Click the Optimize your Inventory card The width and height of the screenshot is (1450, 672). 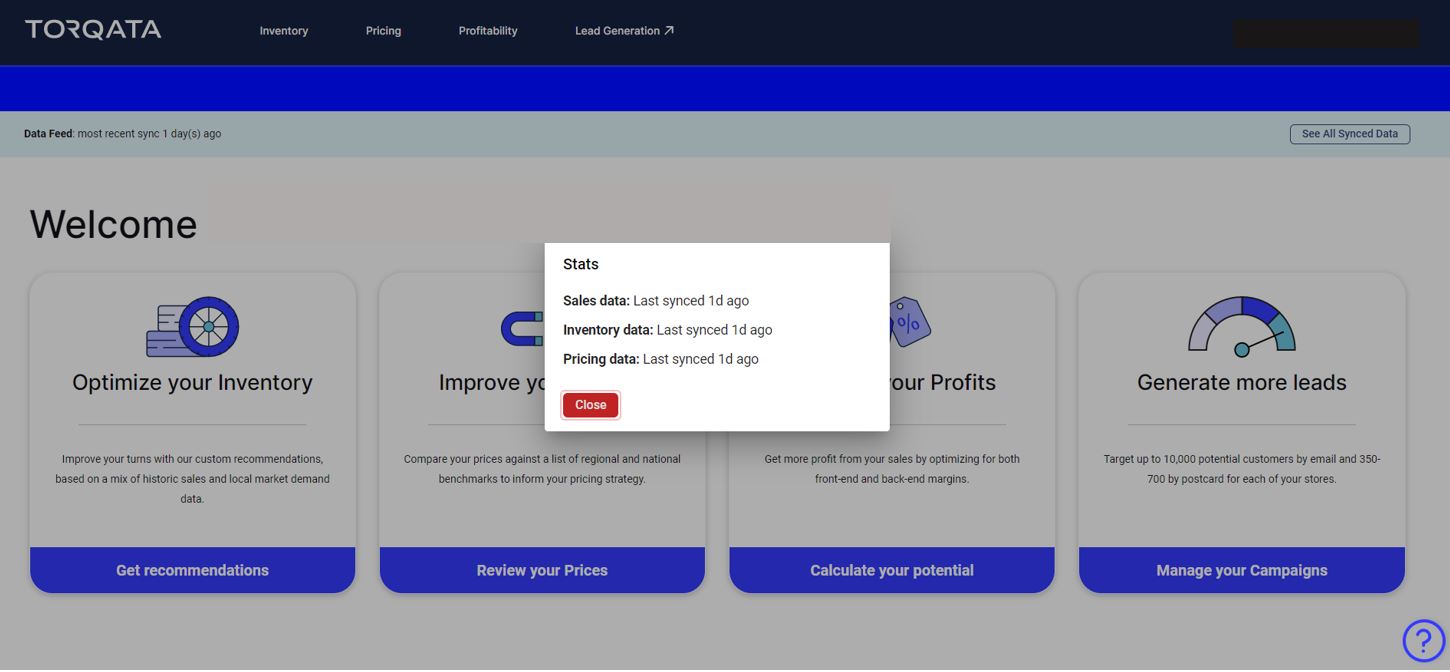coord(192,430)
